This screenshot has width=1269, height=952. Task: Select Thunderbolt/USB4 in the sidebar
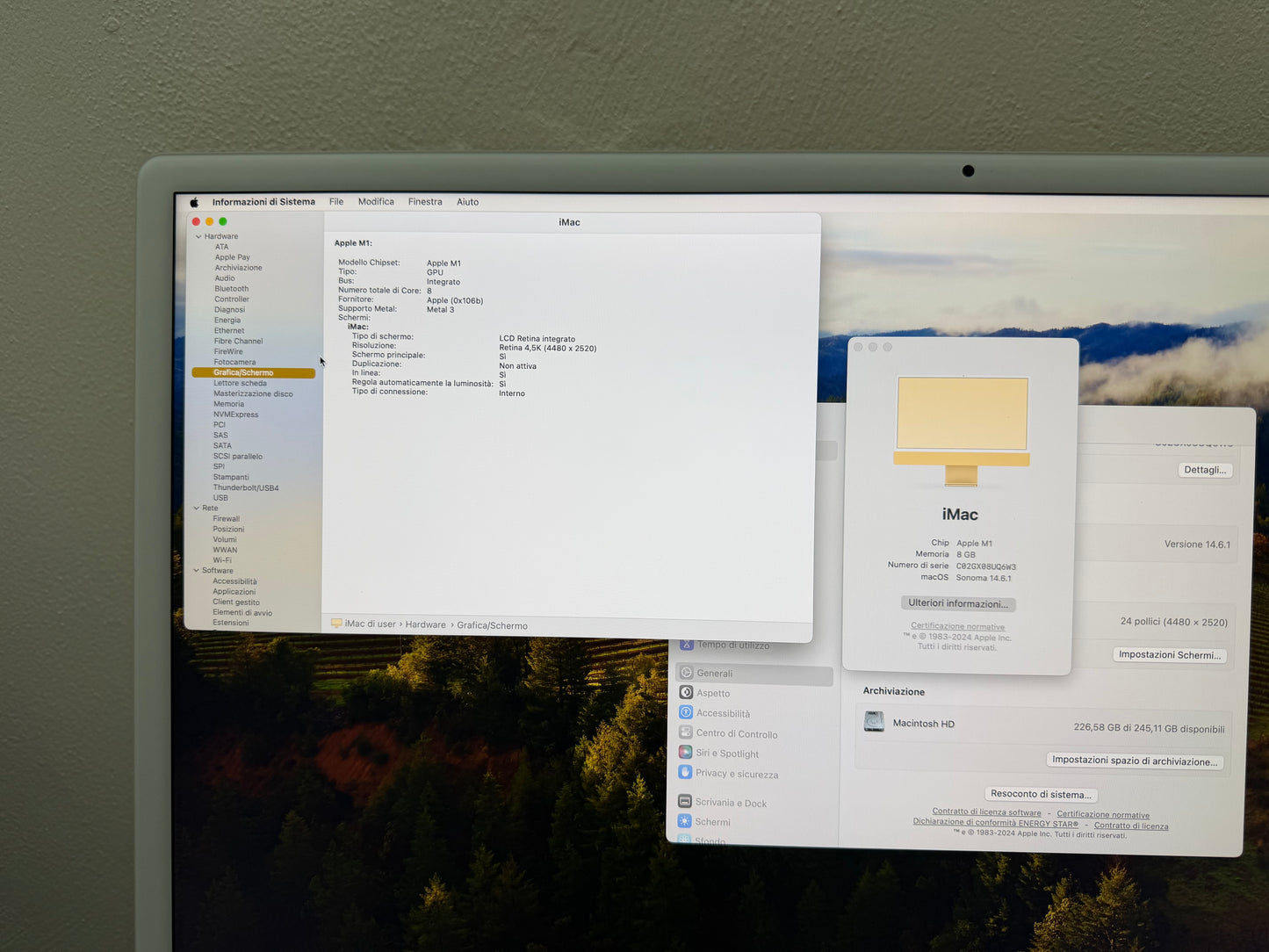(246, 487)
